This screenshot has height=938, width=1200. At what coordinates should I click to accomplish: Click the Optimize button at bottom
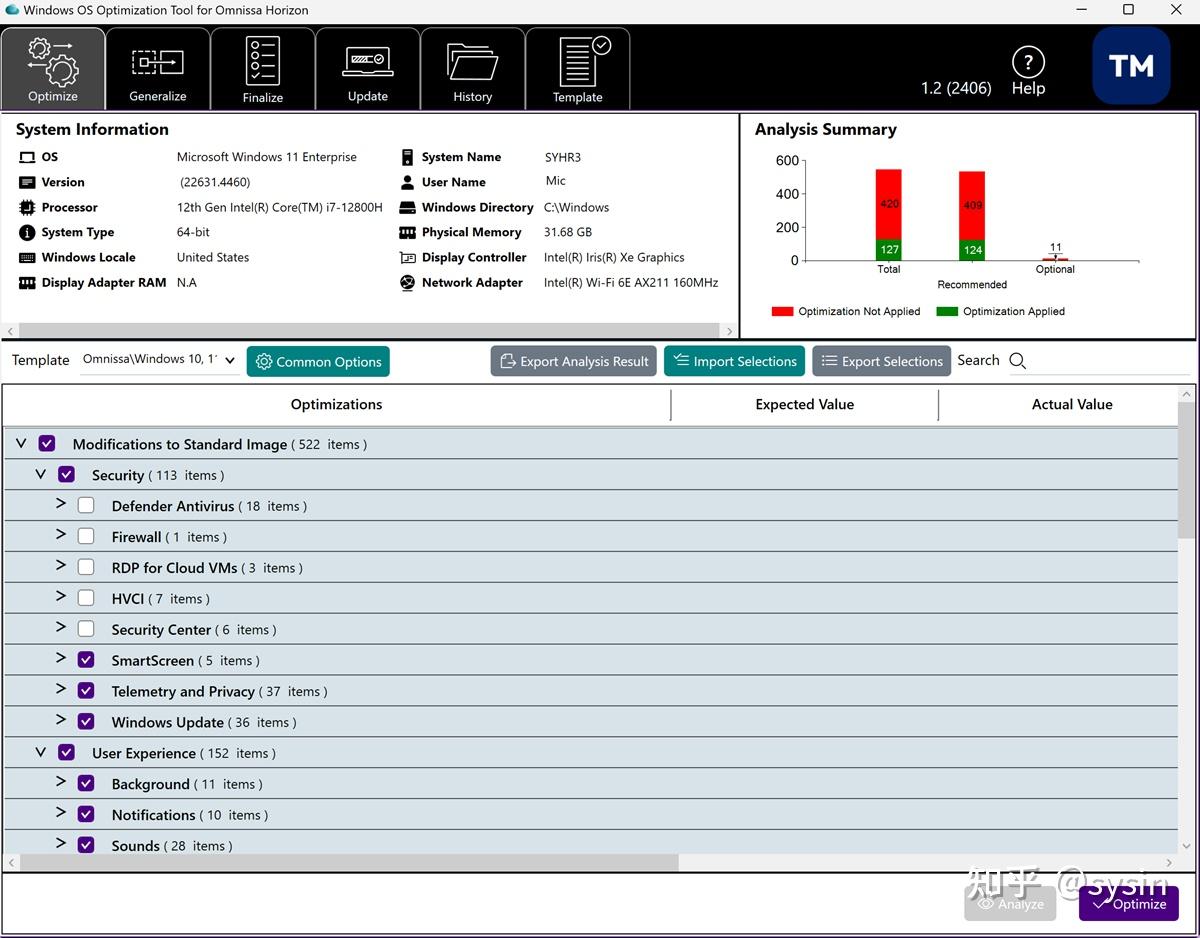coord(1128,903)
